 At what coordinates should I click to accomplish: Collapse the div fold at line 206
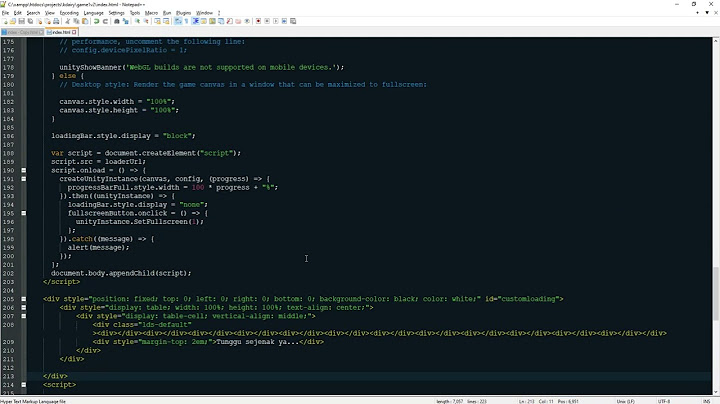click(x=23, y=308)
